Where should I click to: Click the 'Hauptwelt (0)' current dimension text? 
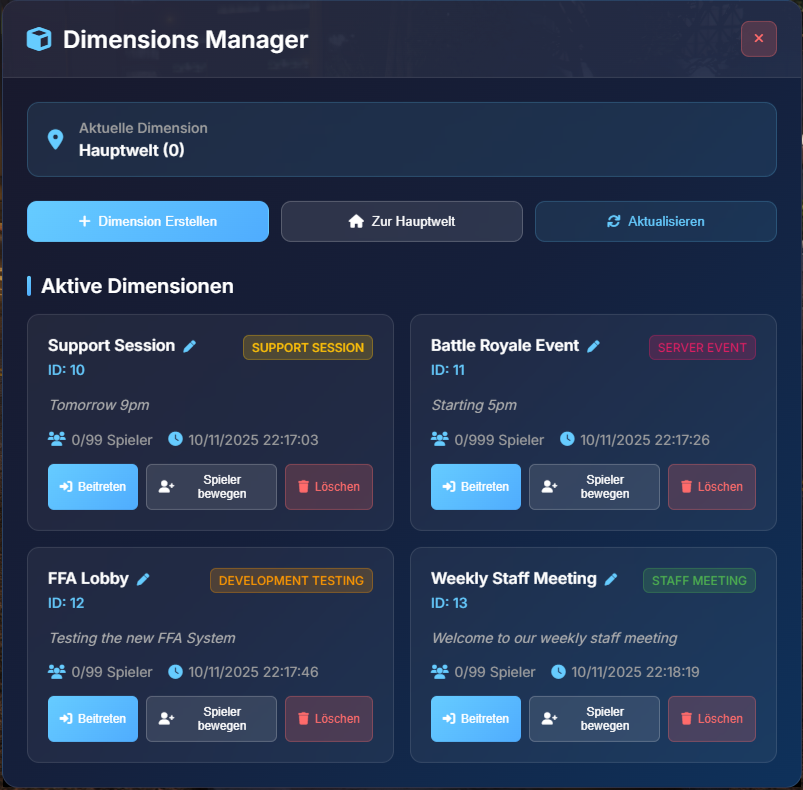[x=132, y=151]
